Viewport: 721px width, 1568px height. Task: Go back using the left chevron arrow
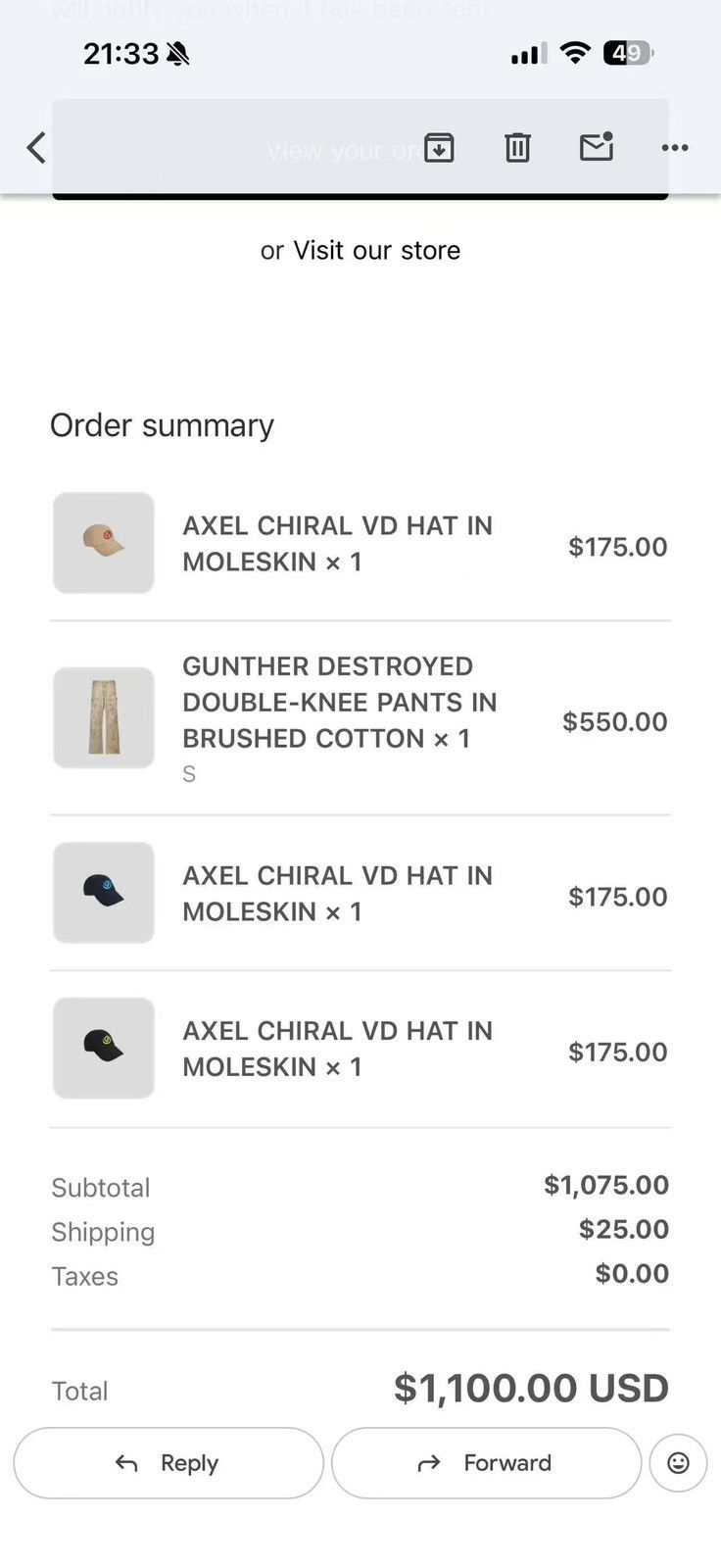[x=36, y=148]
